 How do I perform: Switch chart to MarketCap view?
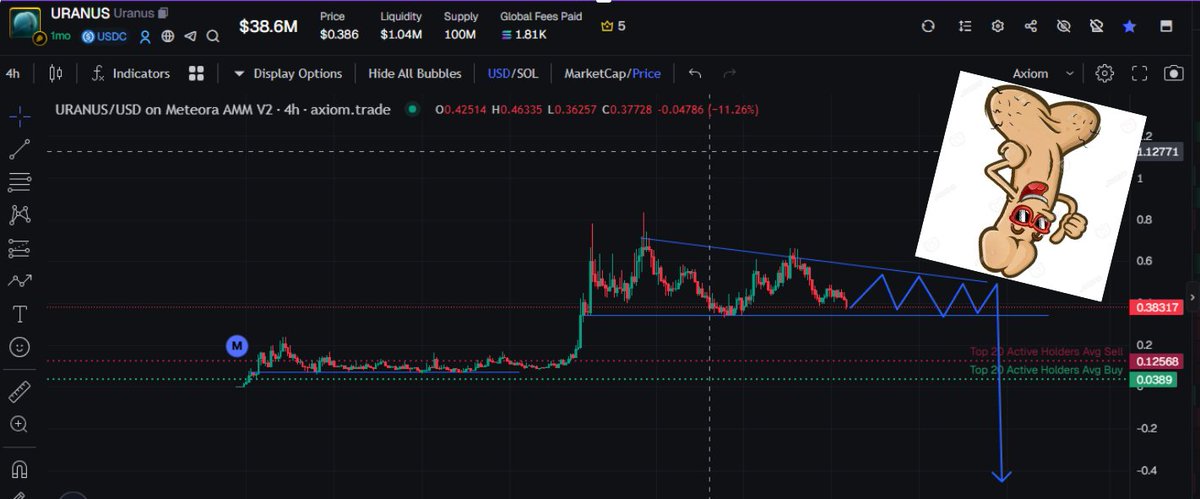coord(595,73)
